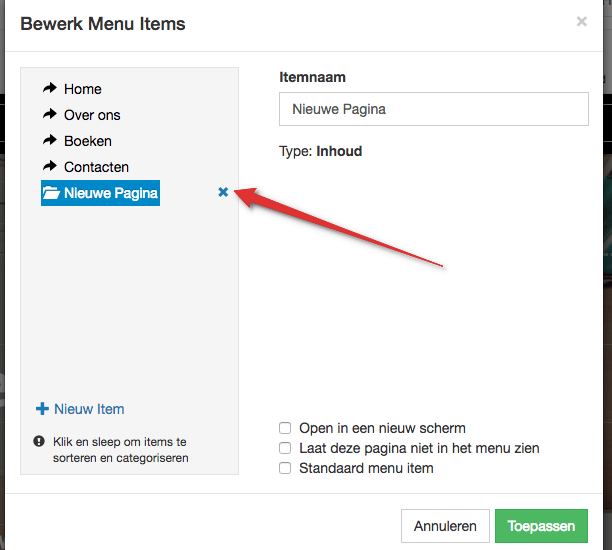Toggle the Standaard menu item checkbox
Screen dimensions: 612x550
[x=285, y=468]
